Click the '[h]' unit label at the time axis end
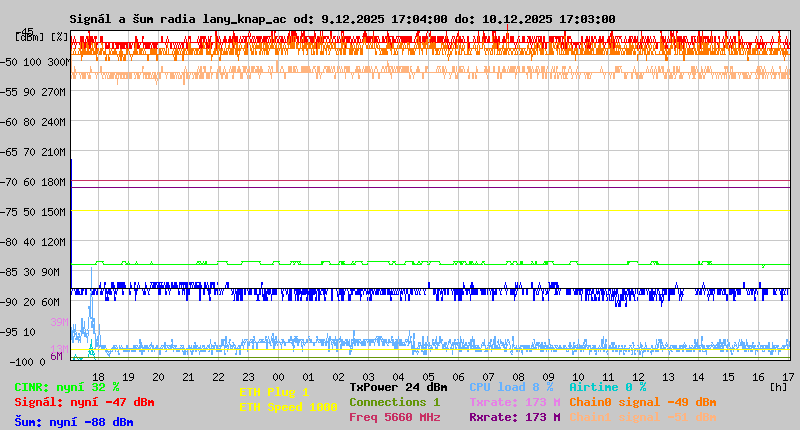Viewport: 800px width, 430px height. tap(779, 386)
